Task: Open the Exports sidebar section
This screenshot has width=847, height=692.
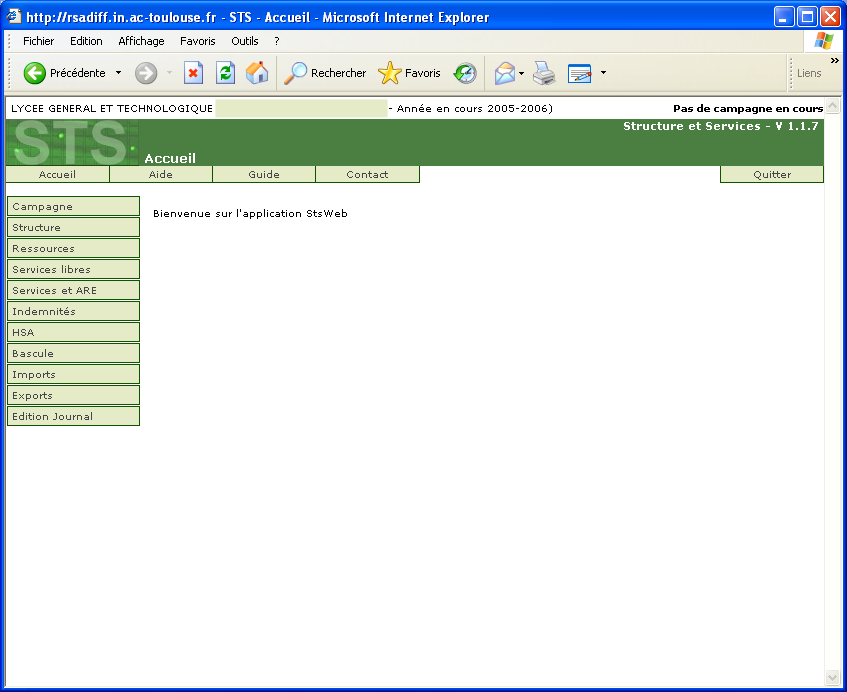Action: (73, 395)
